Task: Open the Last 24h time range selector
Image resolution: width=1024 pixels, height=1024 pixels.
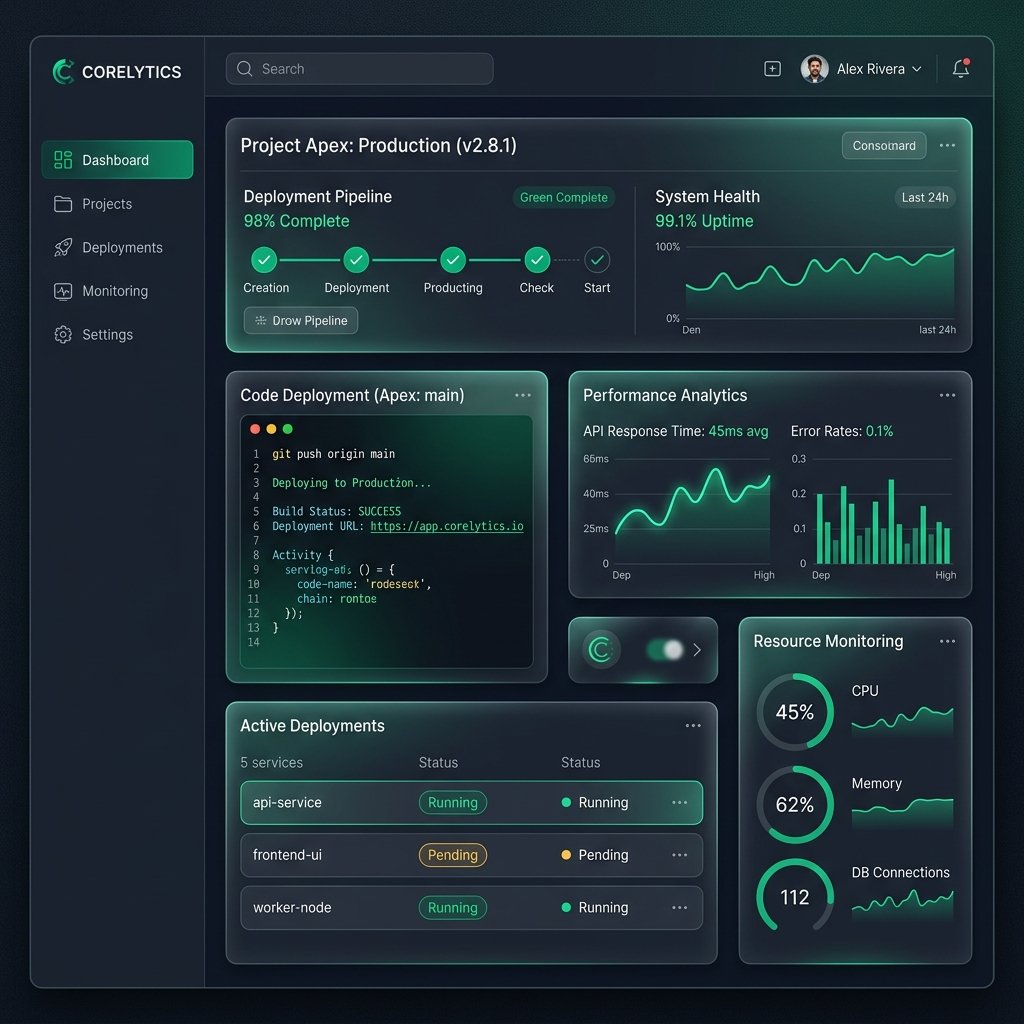Action: pos(925,197)
